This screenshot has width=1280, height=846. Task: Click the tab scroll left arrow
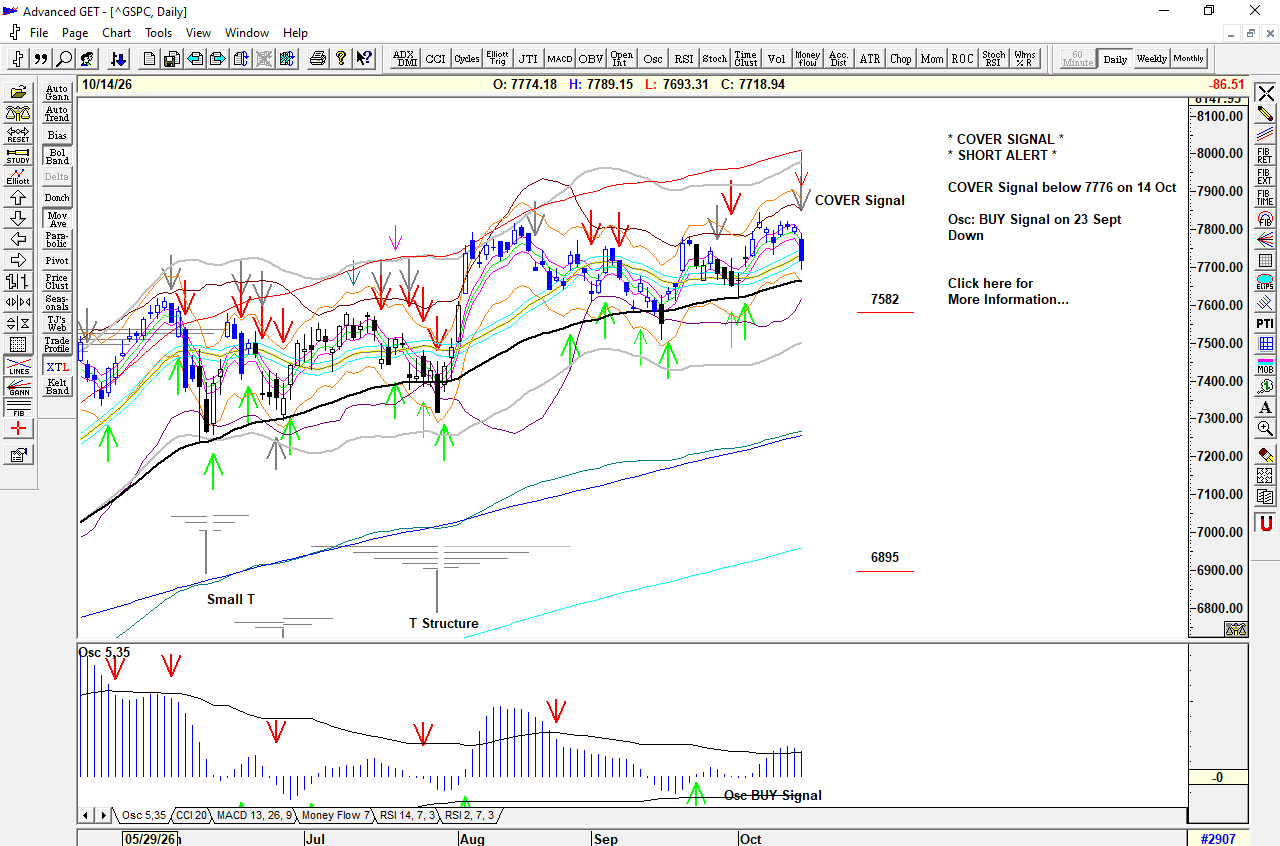point(87,815)
